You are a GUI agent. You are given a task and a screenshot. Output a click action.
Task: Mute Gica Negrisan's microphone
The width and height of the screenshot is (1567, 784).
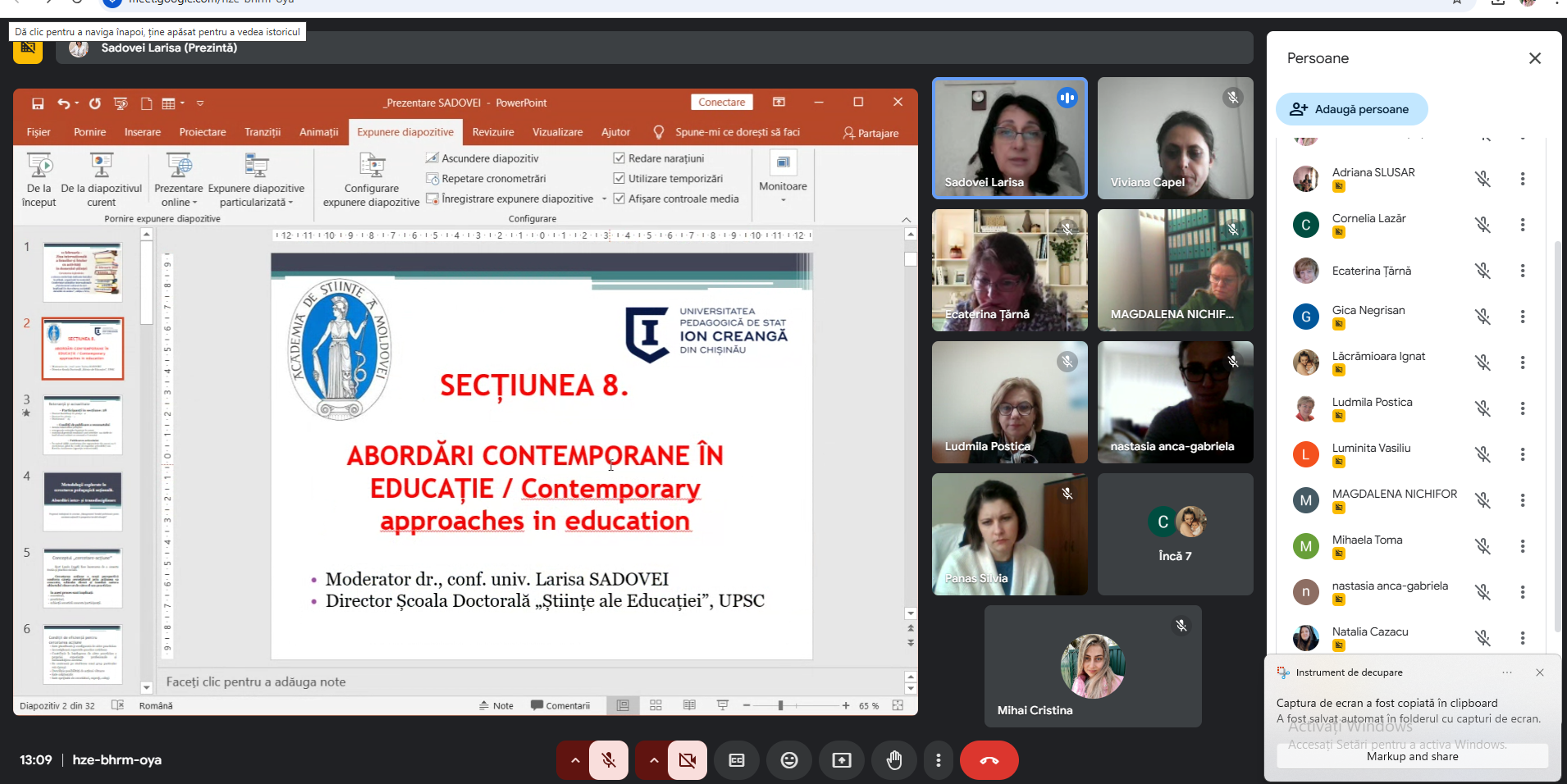(1482, 317)
